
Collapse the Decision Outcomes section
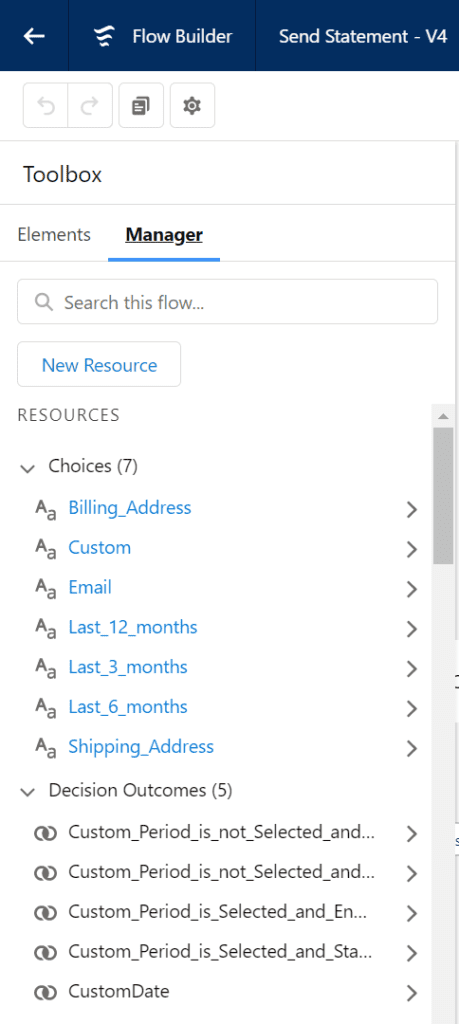pos(27,792)
